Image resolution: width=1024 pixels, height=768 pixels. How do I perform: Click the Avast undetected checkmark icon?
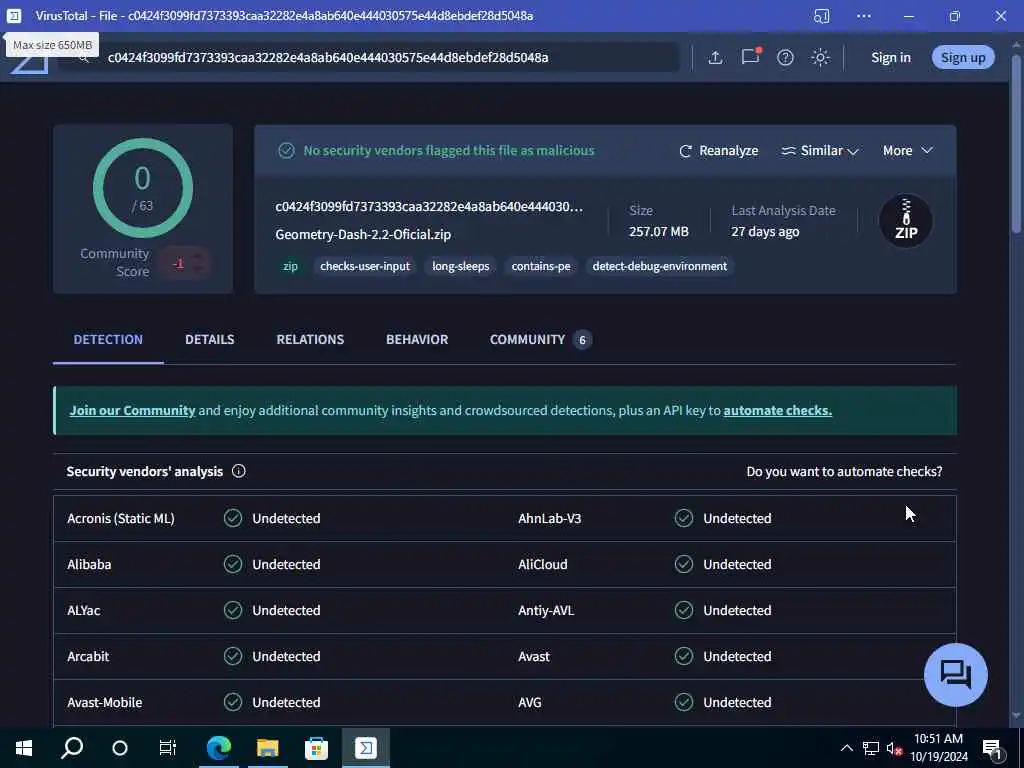[684, 656]
